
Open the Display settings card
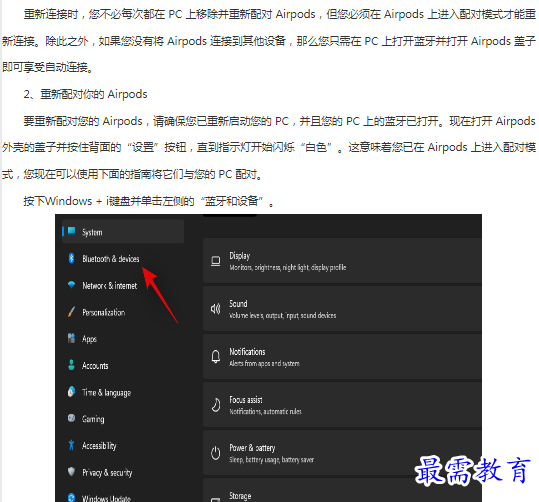342,261
